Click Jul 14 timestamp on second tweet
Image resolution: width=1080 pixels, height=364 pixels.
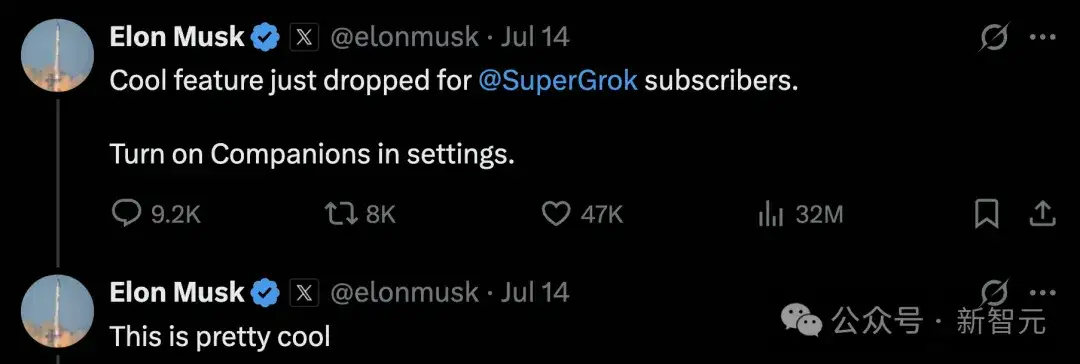(535, 293)
